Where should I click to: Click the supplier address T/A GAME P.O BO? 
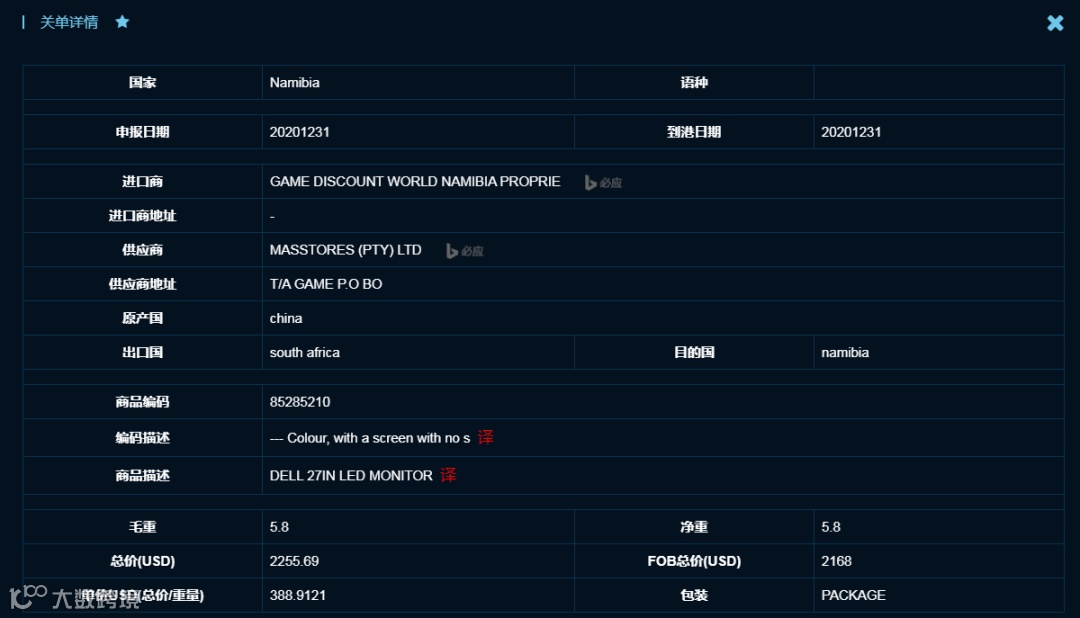coord(326,284)
